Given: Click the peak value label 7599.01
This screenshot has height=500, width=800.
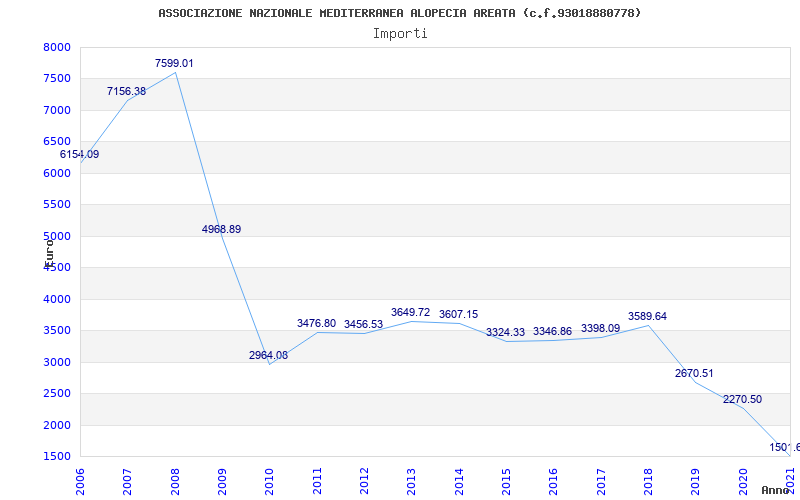Looking at the screenshot, I should (174, 63).
